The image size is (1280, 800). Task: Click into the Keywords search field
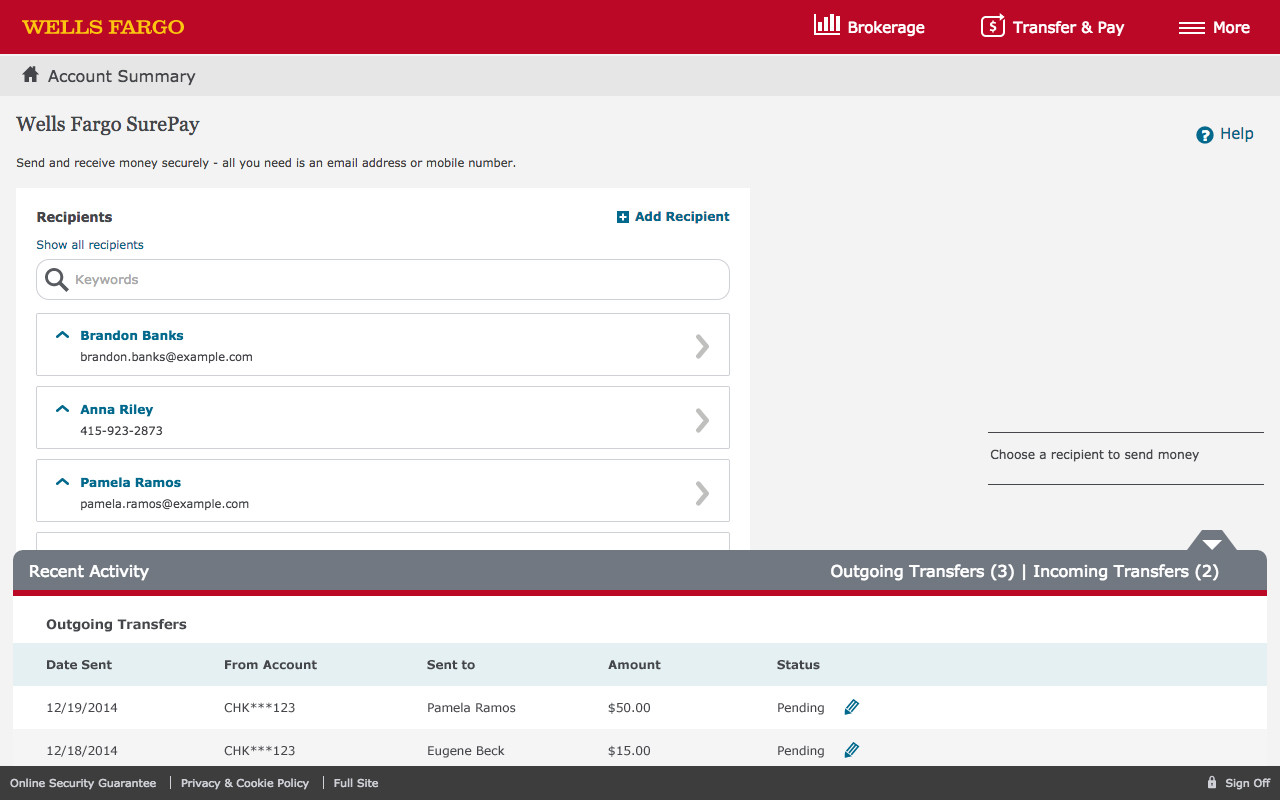click(400, 280)
